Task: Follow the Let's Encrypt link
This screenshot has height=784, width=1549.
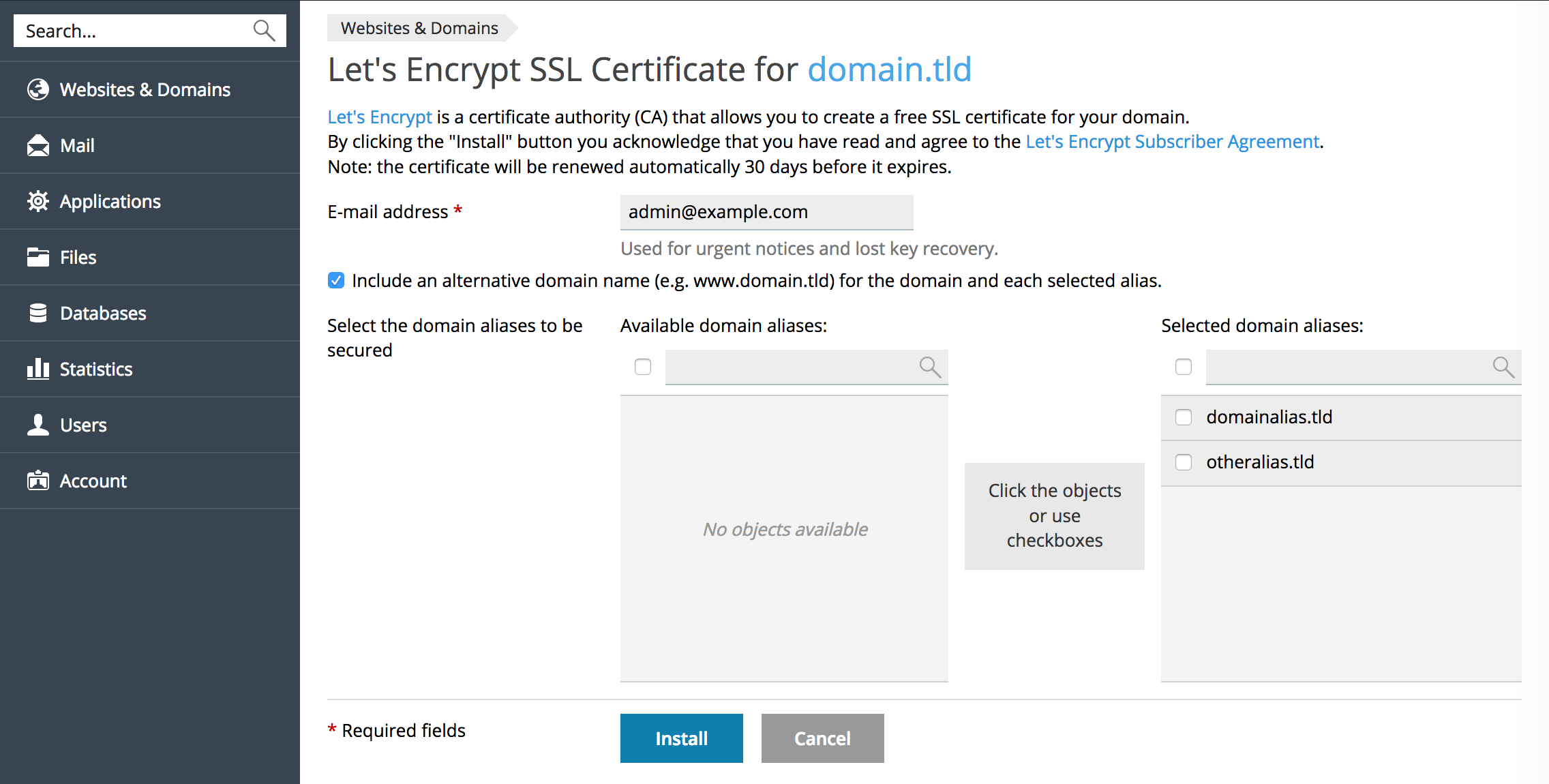Action: (x=380, y=117)
